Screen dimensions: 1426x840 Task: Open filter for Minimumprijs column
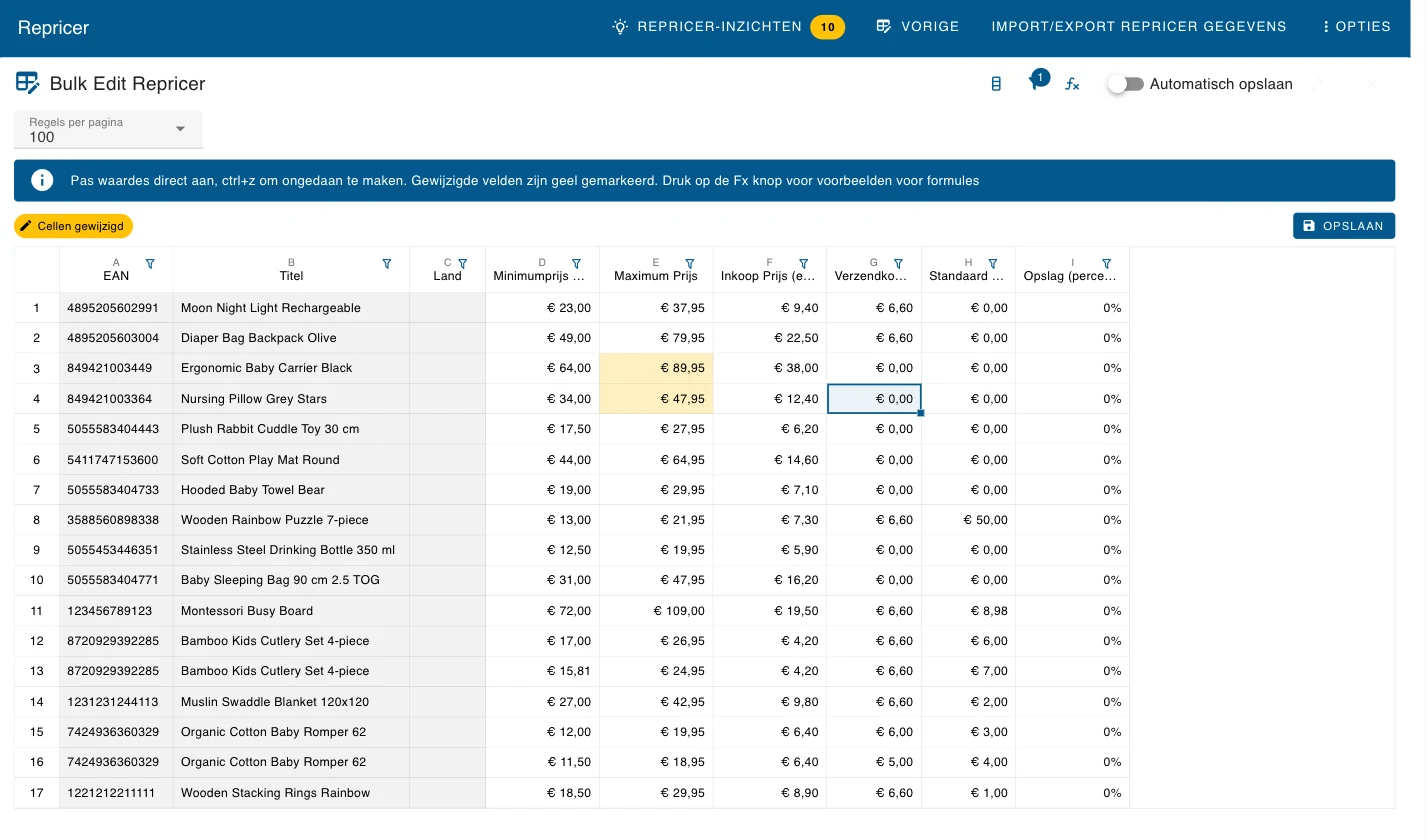coord(576,264)
